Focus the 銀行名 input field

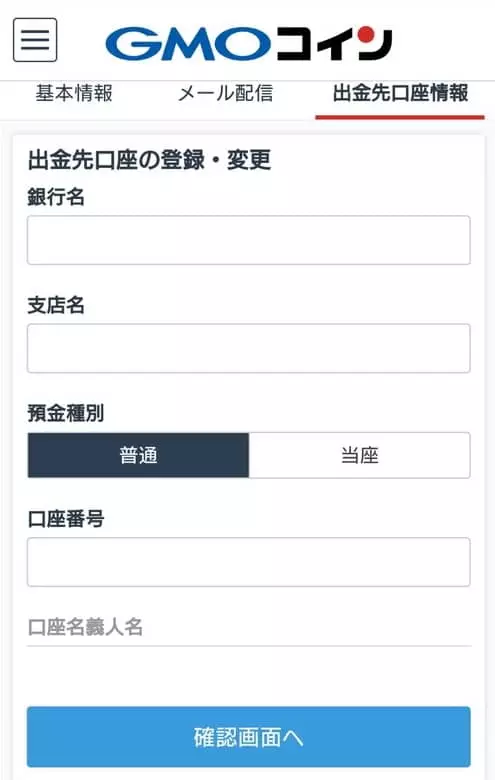tap(249, 240)
